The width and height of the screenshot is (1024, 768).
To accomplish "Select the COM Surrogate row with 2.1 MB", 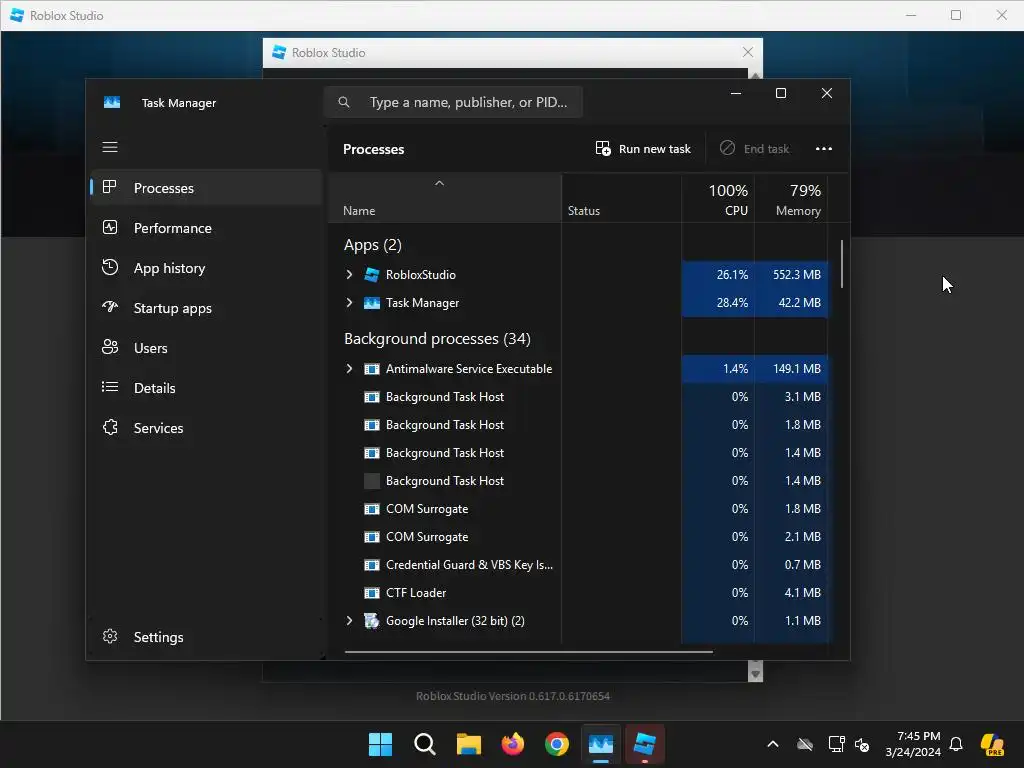I will [x=578, y=537].
